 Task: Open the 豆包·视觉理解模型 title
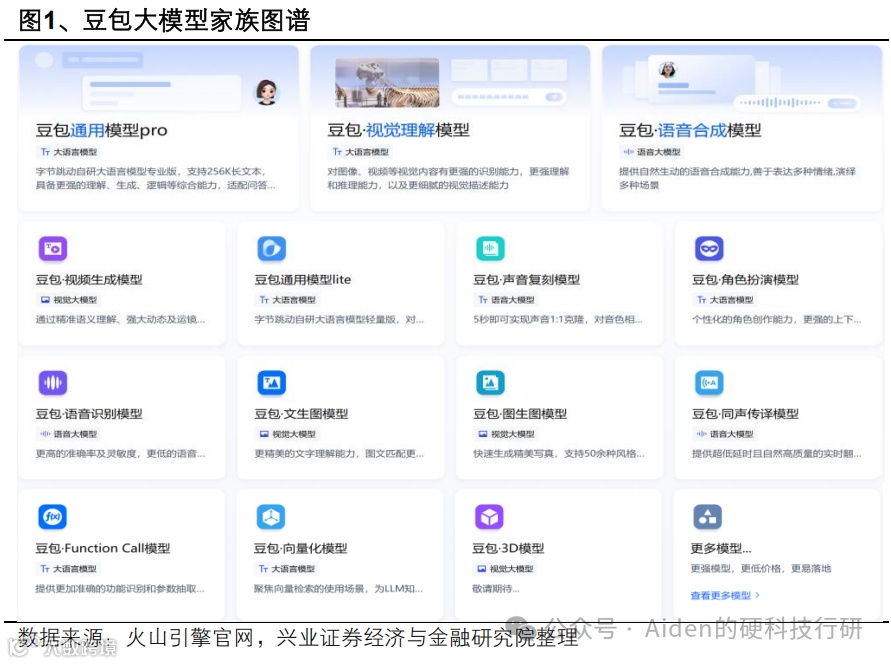tap(398, 130)
